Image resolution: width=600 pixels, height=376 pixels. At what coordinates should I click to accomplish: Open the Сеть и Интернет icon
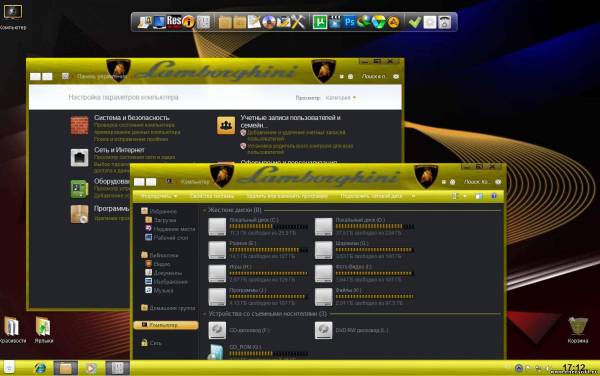click(80, 158)
